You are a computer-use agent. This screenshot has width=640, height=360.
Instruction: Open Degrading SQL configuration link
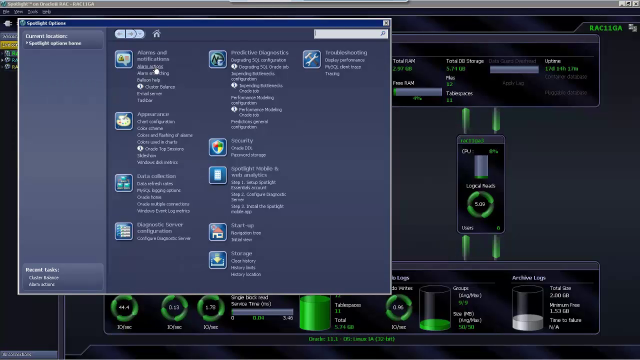258,60
